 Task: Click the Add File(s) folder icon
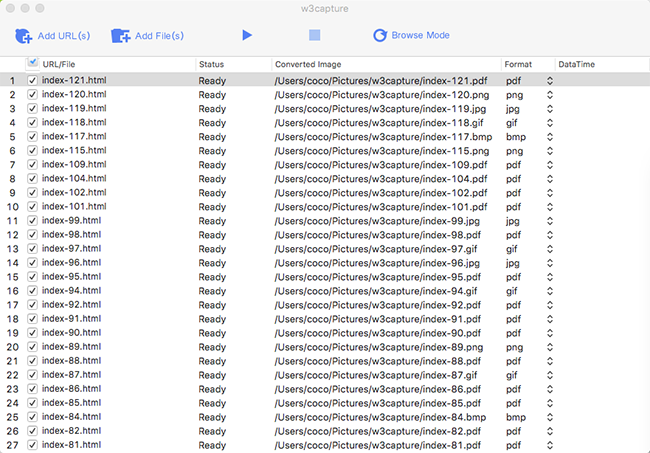121,36
